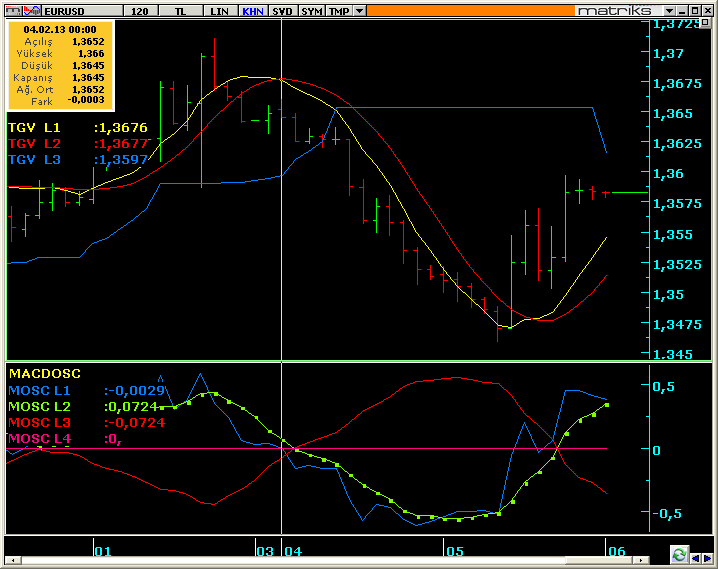Click the blue right arrow navigation icon
This screenshot has height=569, width=718.
click(x=707, y=558)
